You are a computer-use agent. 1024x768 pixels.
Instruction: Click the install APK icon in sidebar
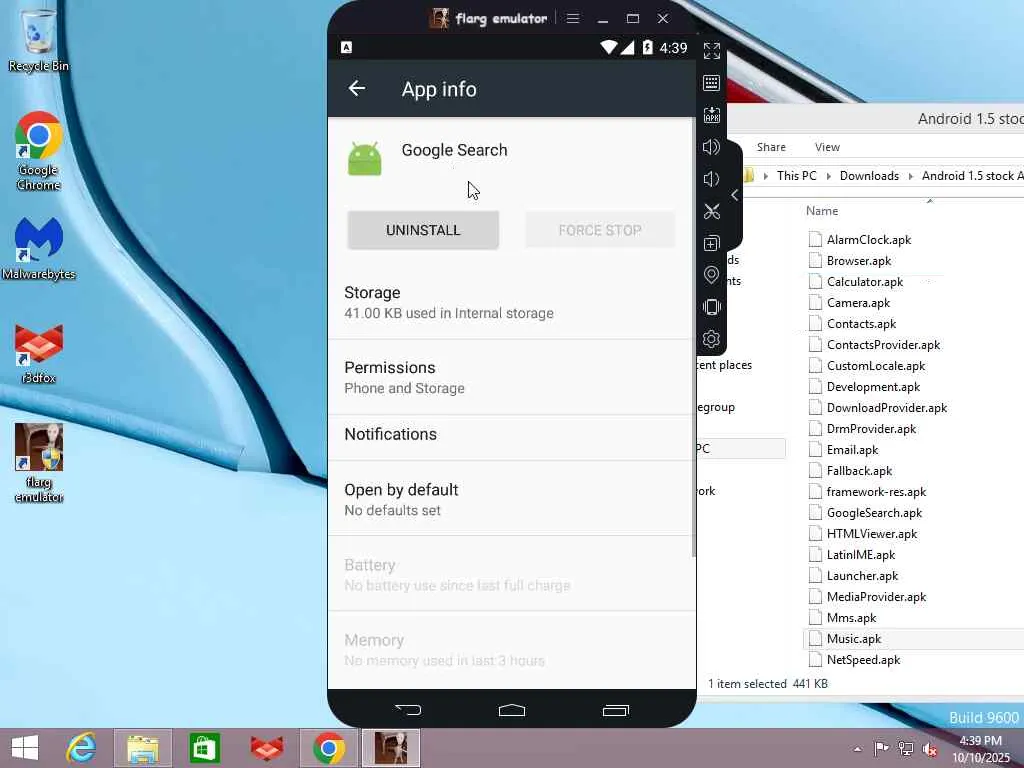pyautogui.click(x=711, y=115)
